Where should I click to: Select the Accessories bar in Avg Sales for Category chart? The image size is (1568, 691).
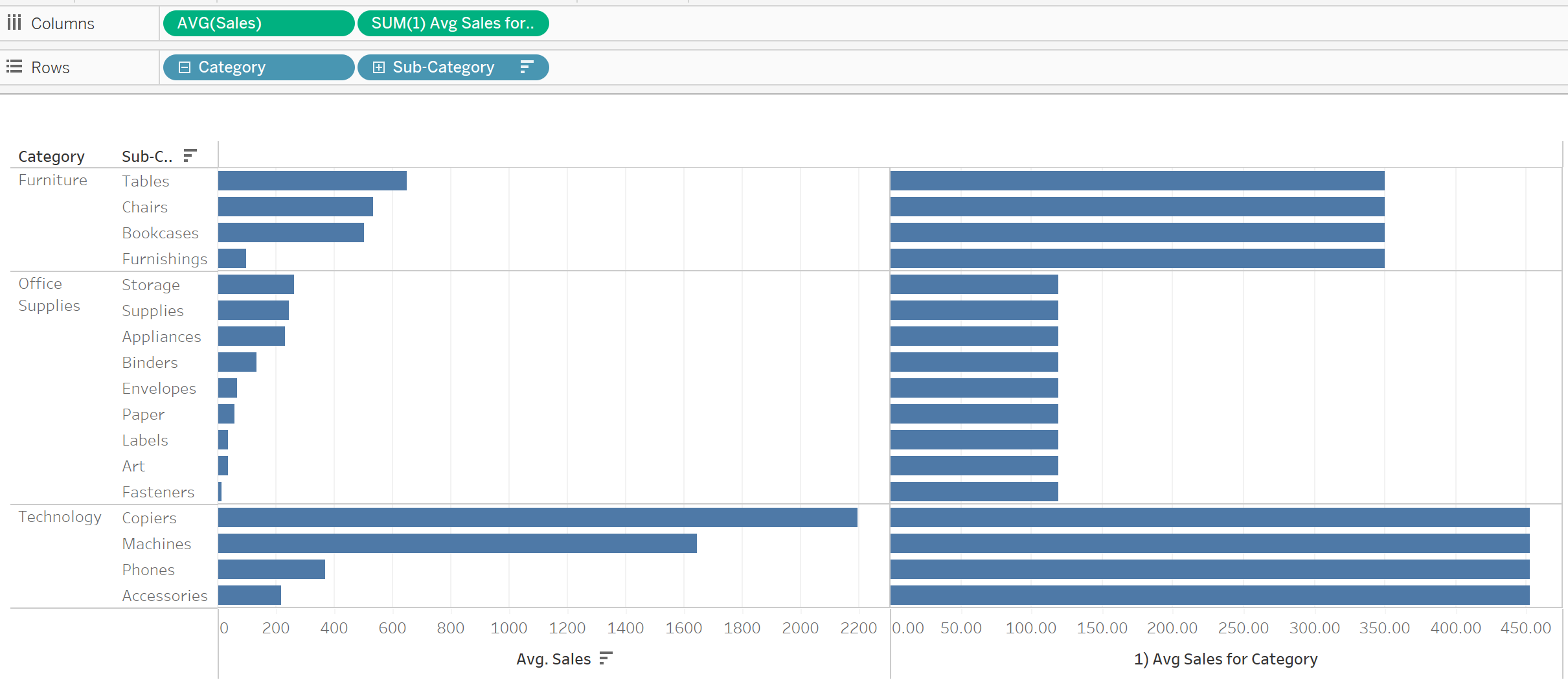(1210, 595)
